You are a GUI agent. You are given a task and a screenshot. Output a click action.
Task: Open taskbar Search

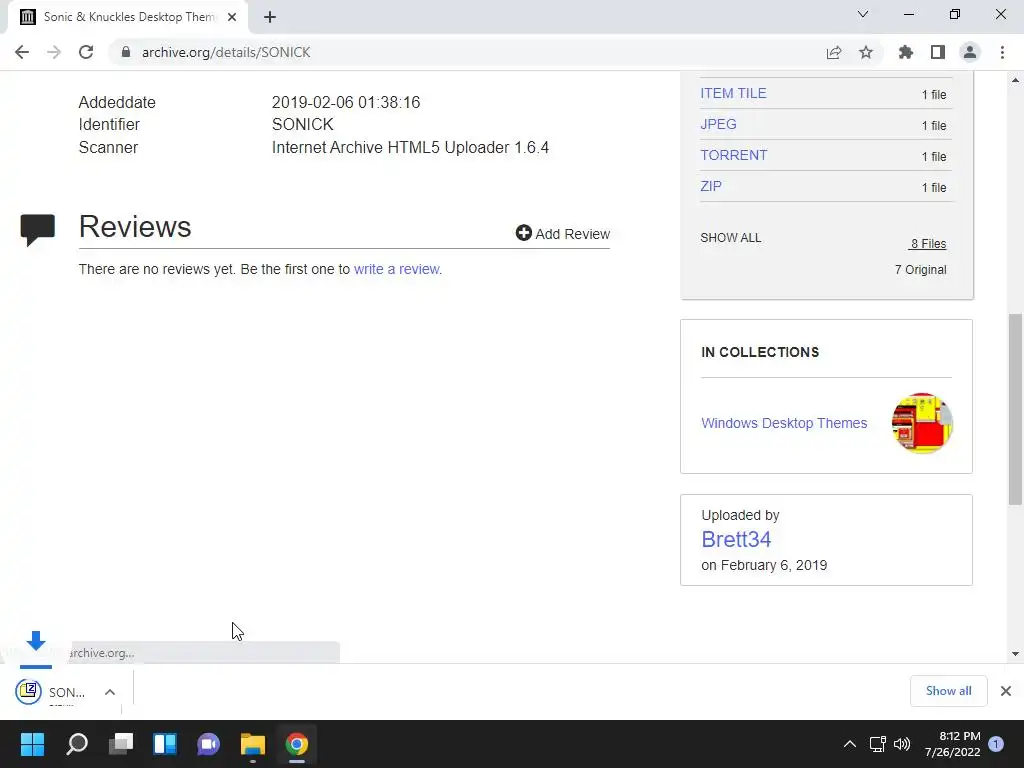pos(77,744)
